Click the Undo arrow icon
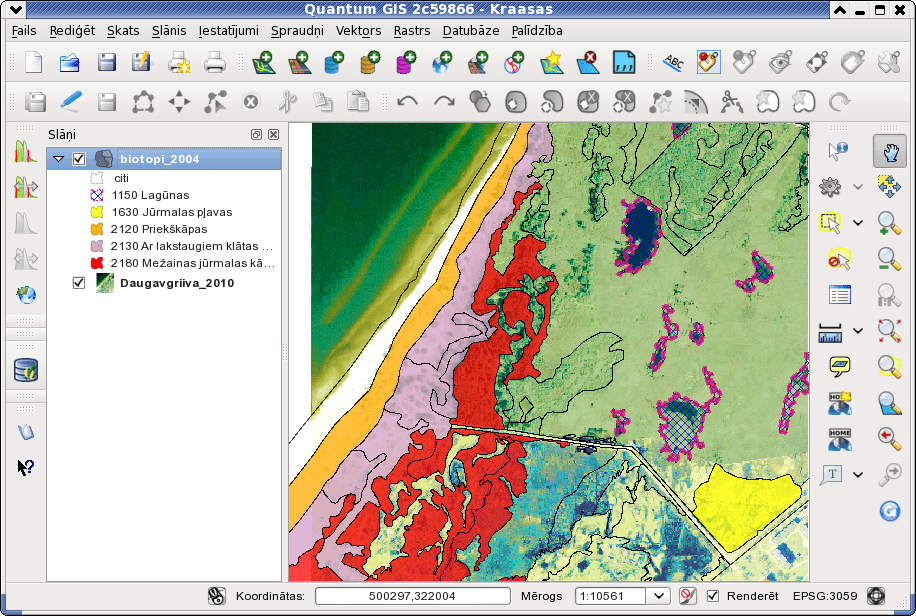Viewport: 916px width, 616px height. (407, 102)
